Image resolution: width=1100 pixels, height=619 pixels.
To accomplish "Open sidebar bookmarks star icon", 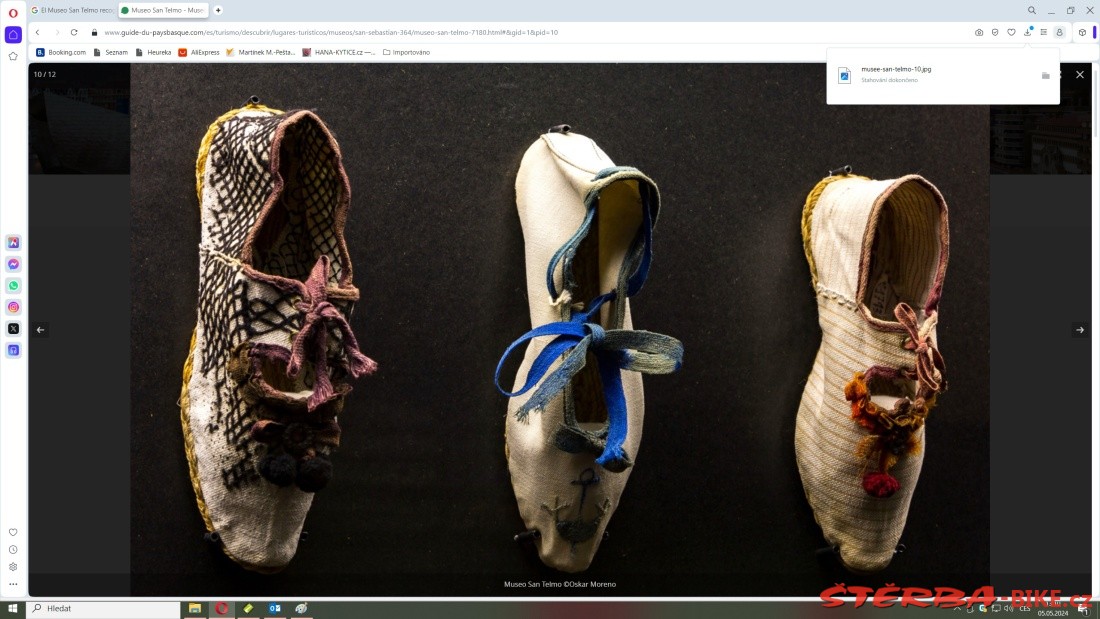I will point(13,56).
